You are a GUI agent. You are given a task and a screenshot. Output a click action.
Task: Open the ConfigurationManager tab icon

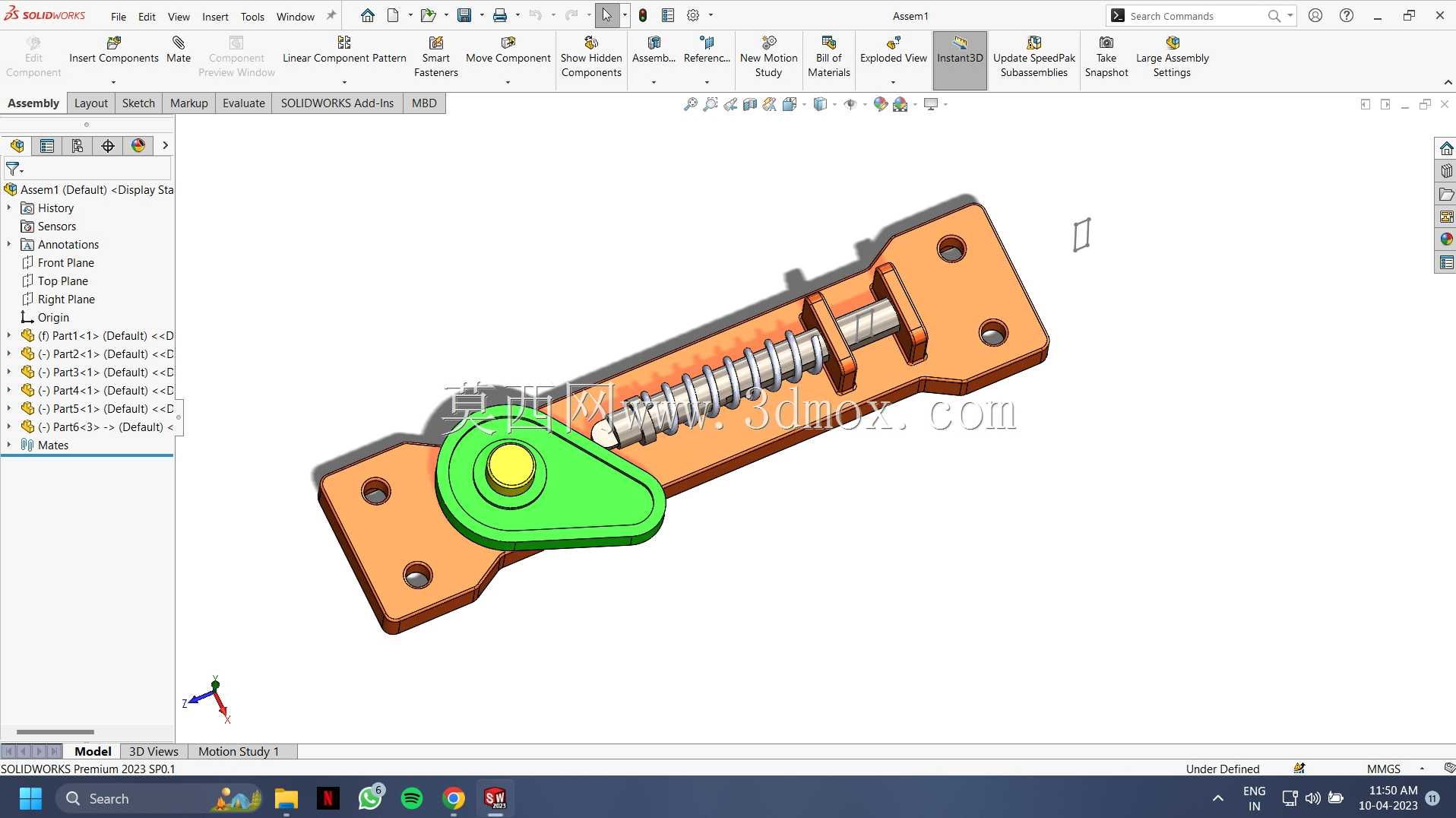coord(78,146)
